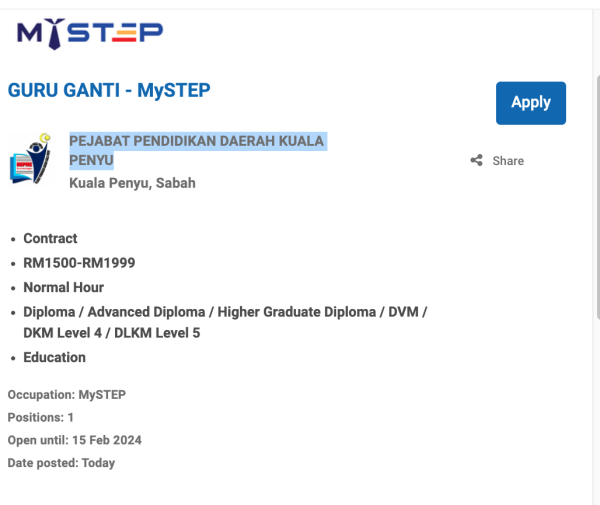Open the GURU GANTI - MySTEP job title
Viewport: 600px width, 505px height.
(x=109, y=90)
